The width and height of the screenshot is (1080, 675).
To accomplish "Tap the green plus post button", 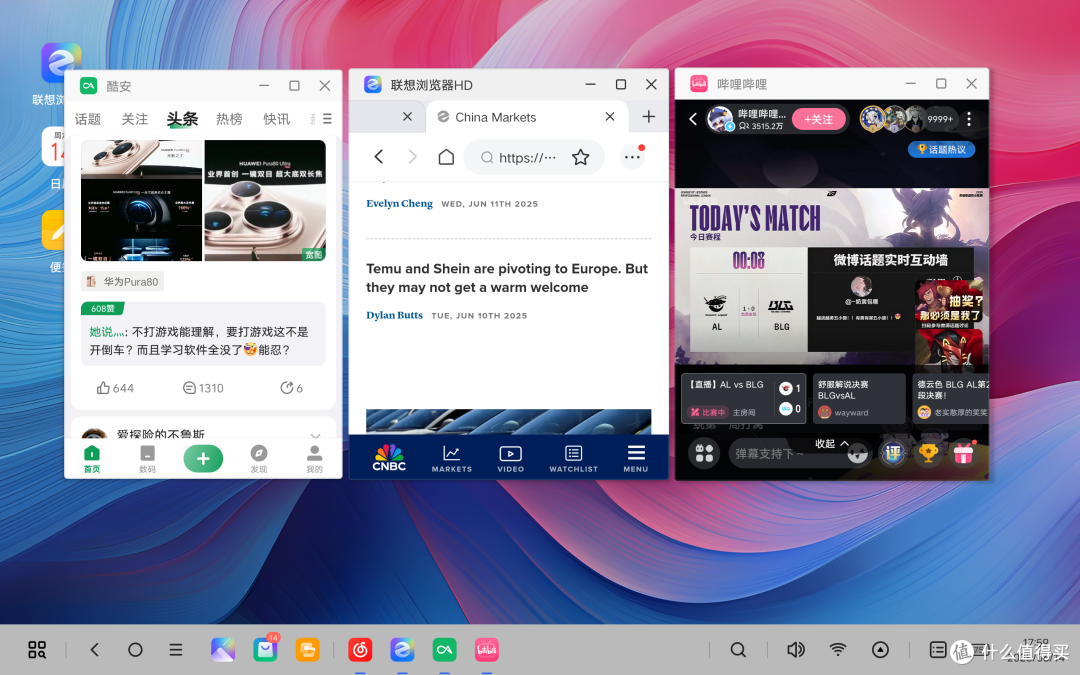I will coord(203,459).
